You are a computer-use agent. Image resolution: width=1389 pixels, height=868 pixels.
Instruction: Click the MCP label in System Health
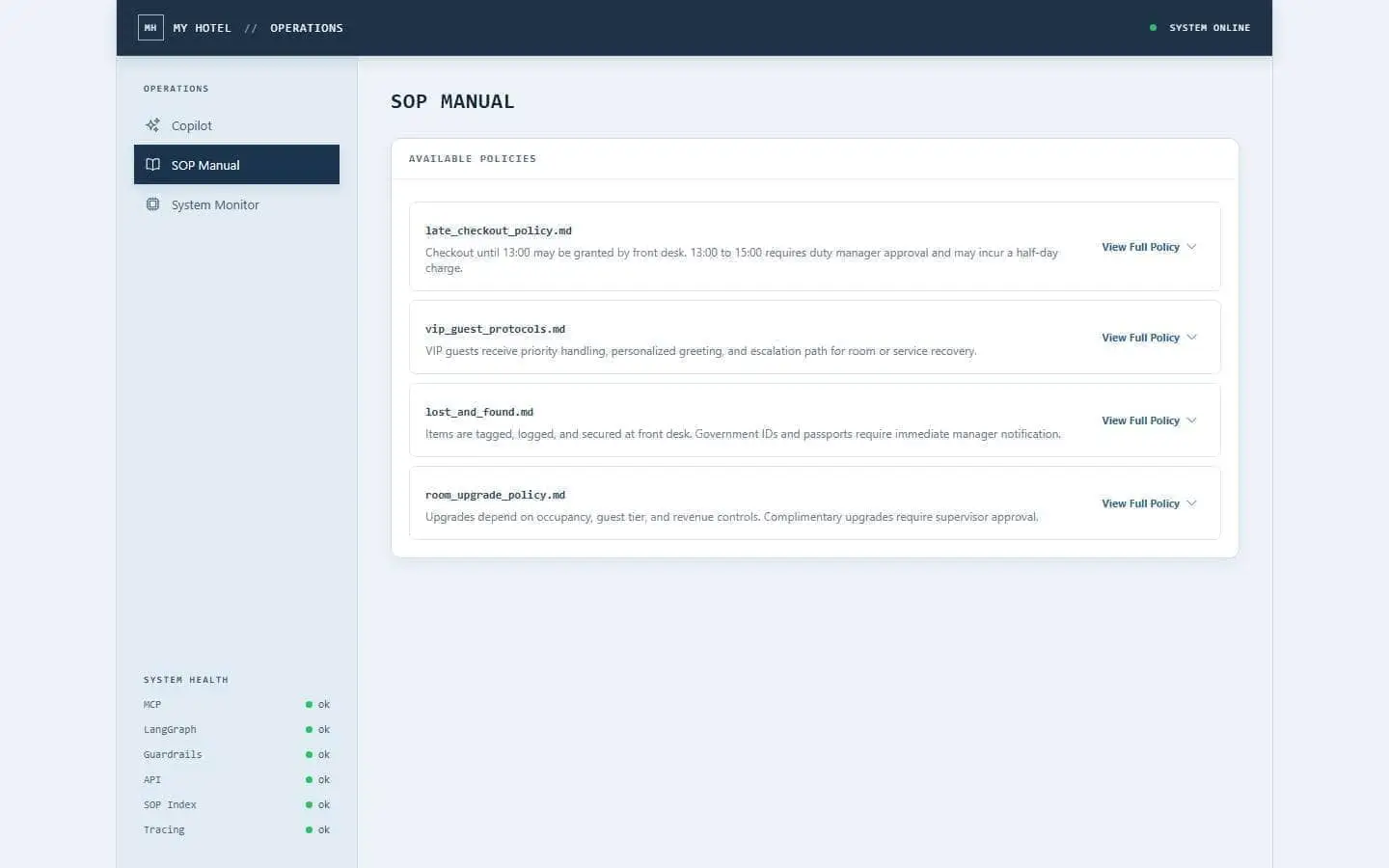152,705
